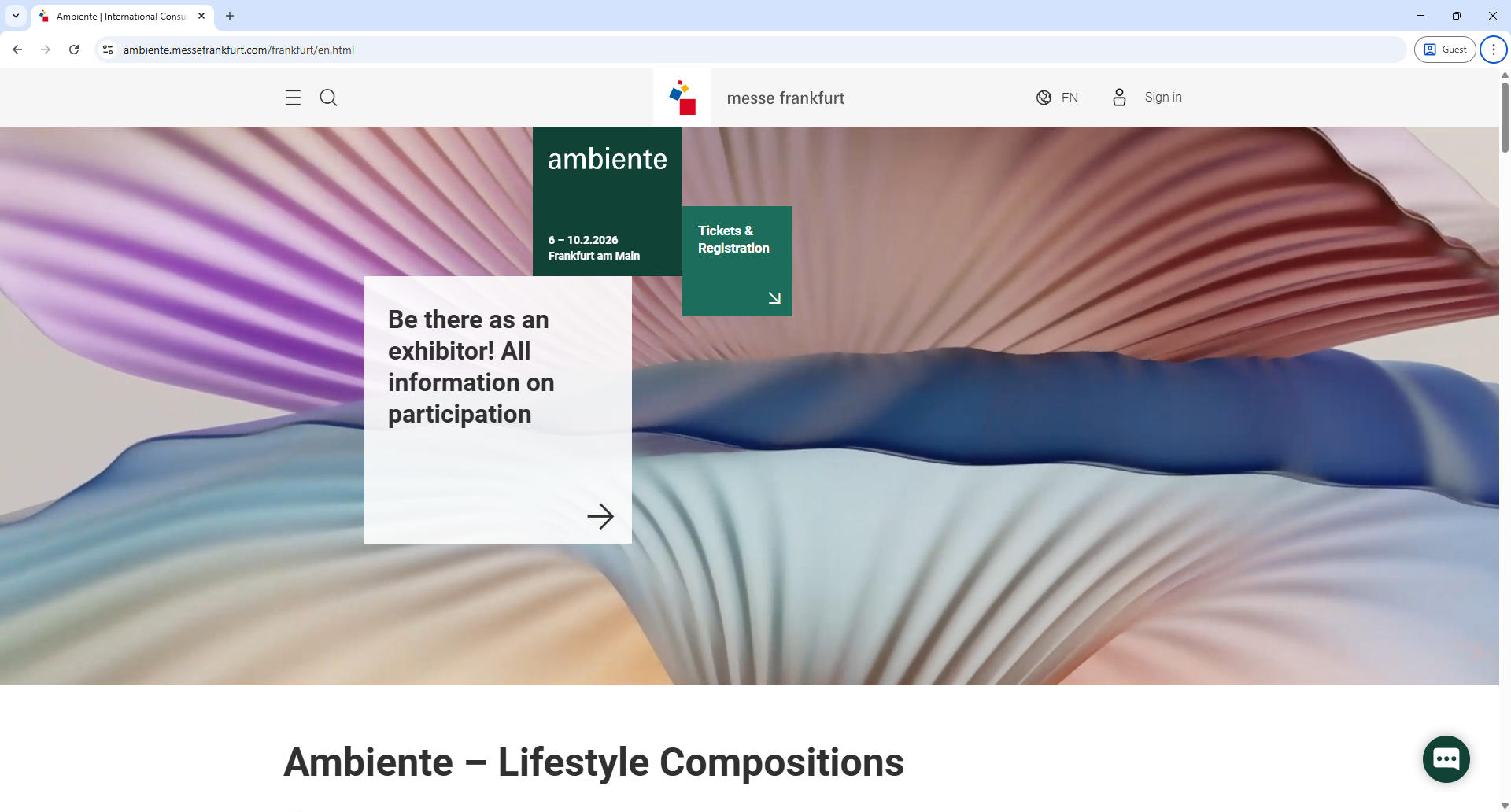Click the Guest profile button
Screen dimensions: 1511x812
(1445, 49)
